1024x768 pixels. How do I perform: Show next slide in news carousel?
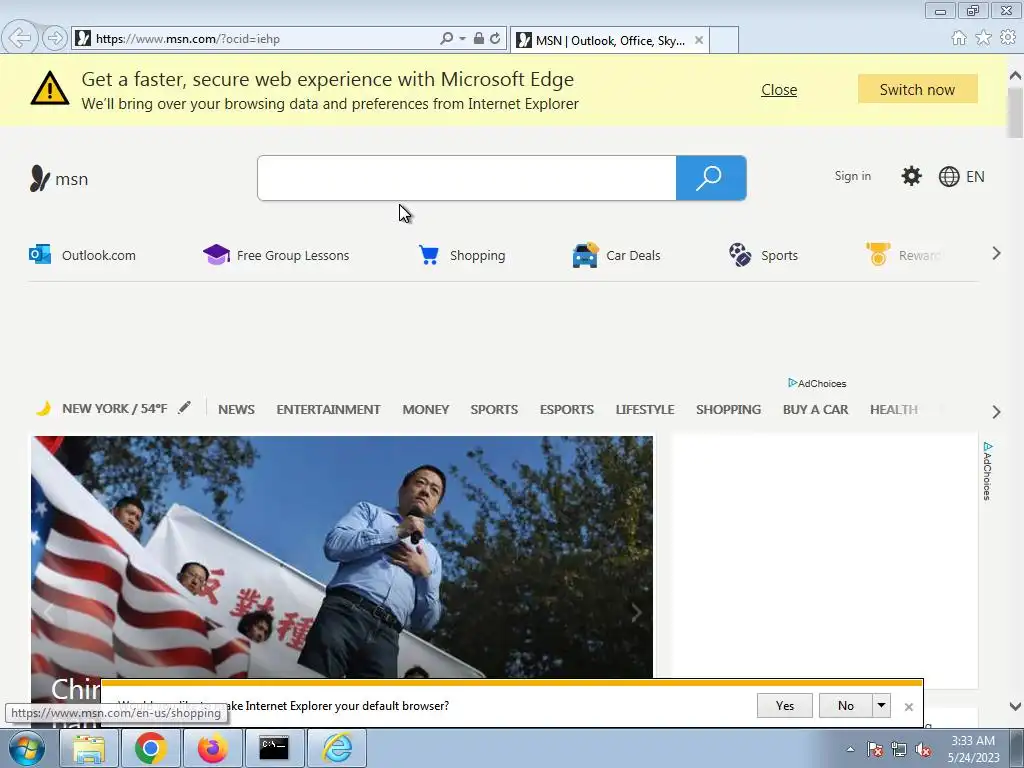[635, 613]
